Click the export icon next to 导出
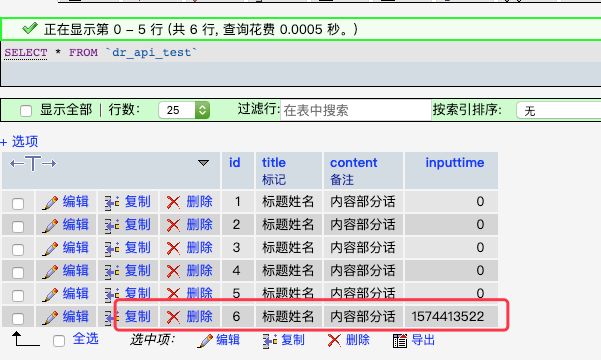Viewport: 601px width, 360px height. click(x=400, y=340)
